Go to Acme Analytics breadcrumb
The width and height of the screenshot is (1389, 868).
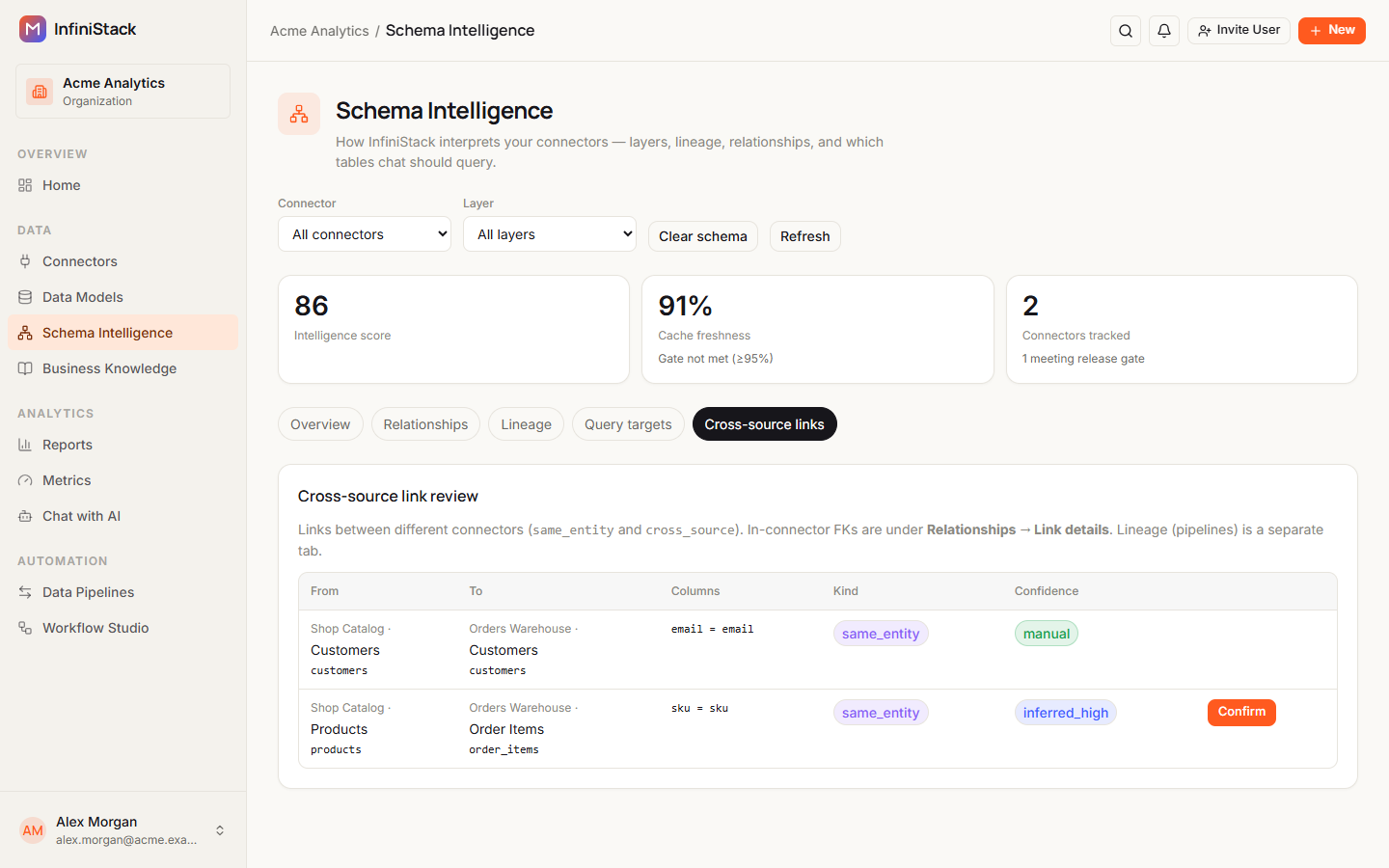coord(319,31)
